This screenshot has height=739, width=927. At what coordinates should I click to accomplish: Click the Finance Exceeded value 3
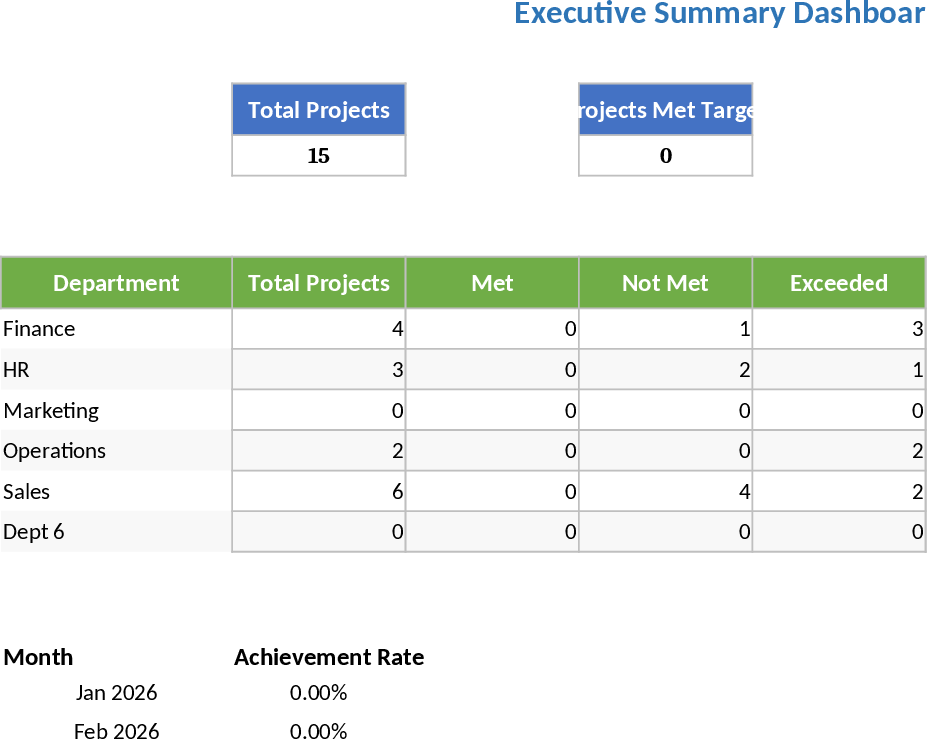click(x=838, y=329)
